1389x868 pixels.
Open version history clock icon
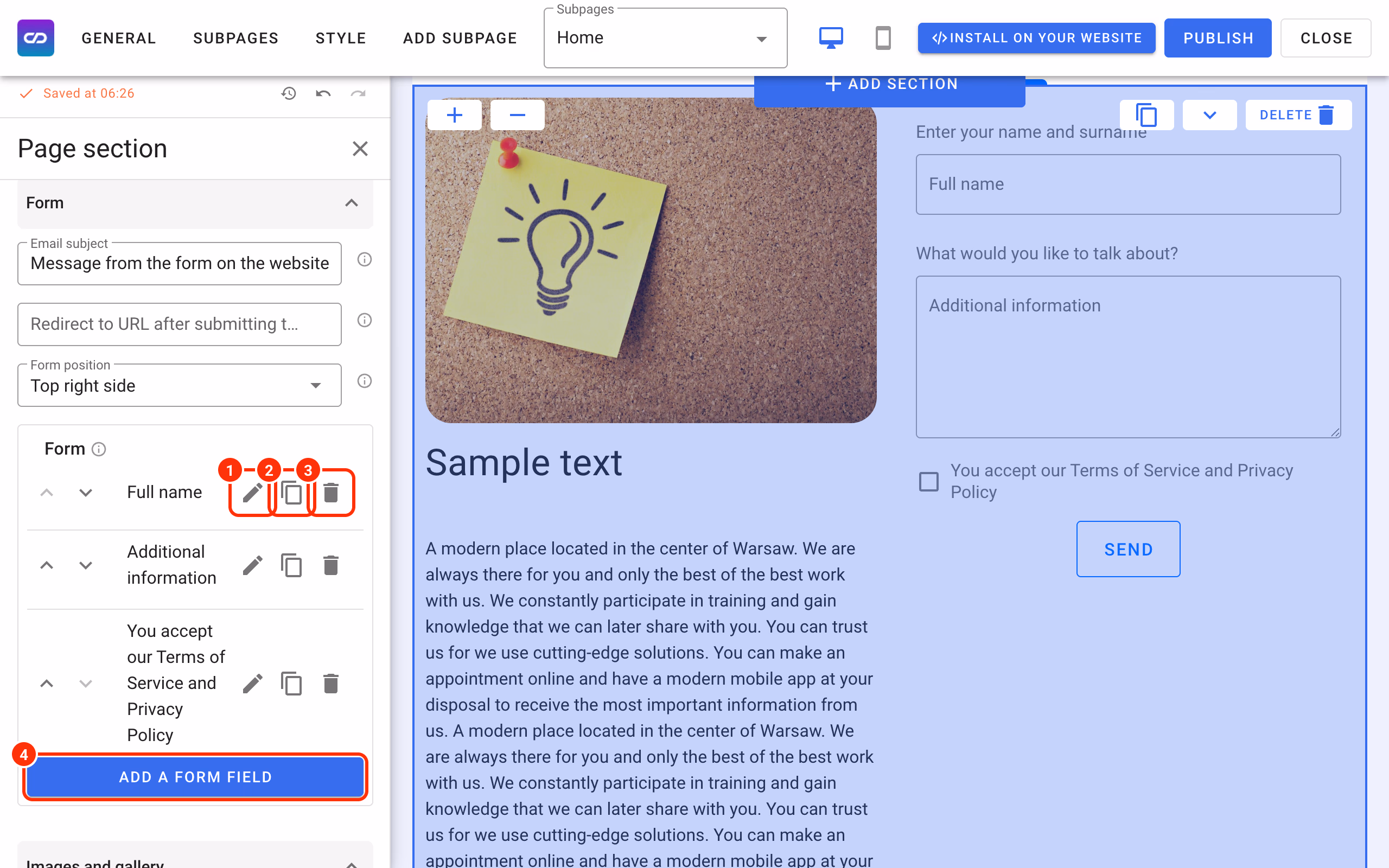point(289,93)
